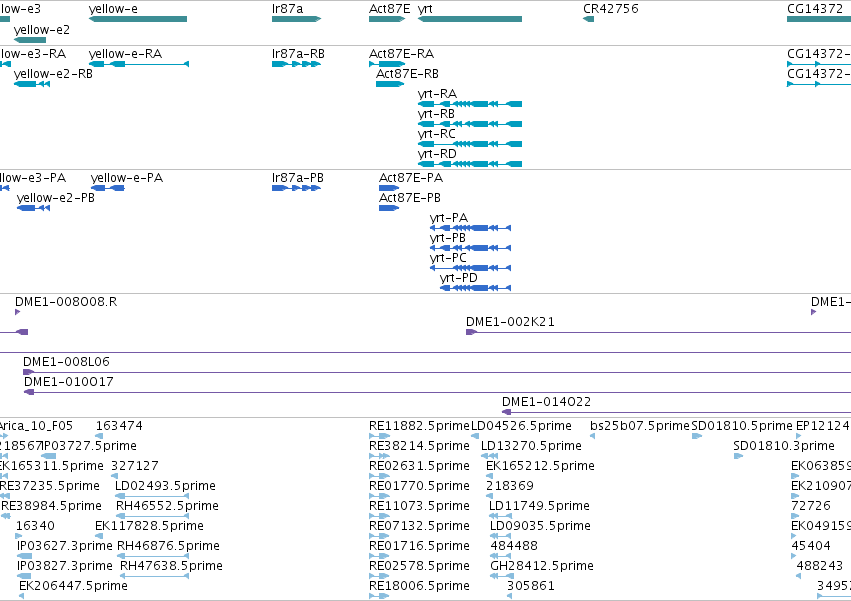This screenshot has width=851, height=601.
Task: Select the bs25b07.5prime EST
Action: 640,426
